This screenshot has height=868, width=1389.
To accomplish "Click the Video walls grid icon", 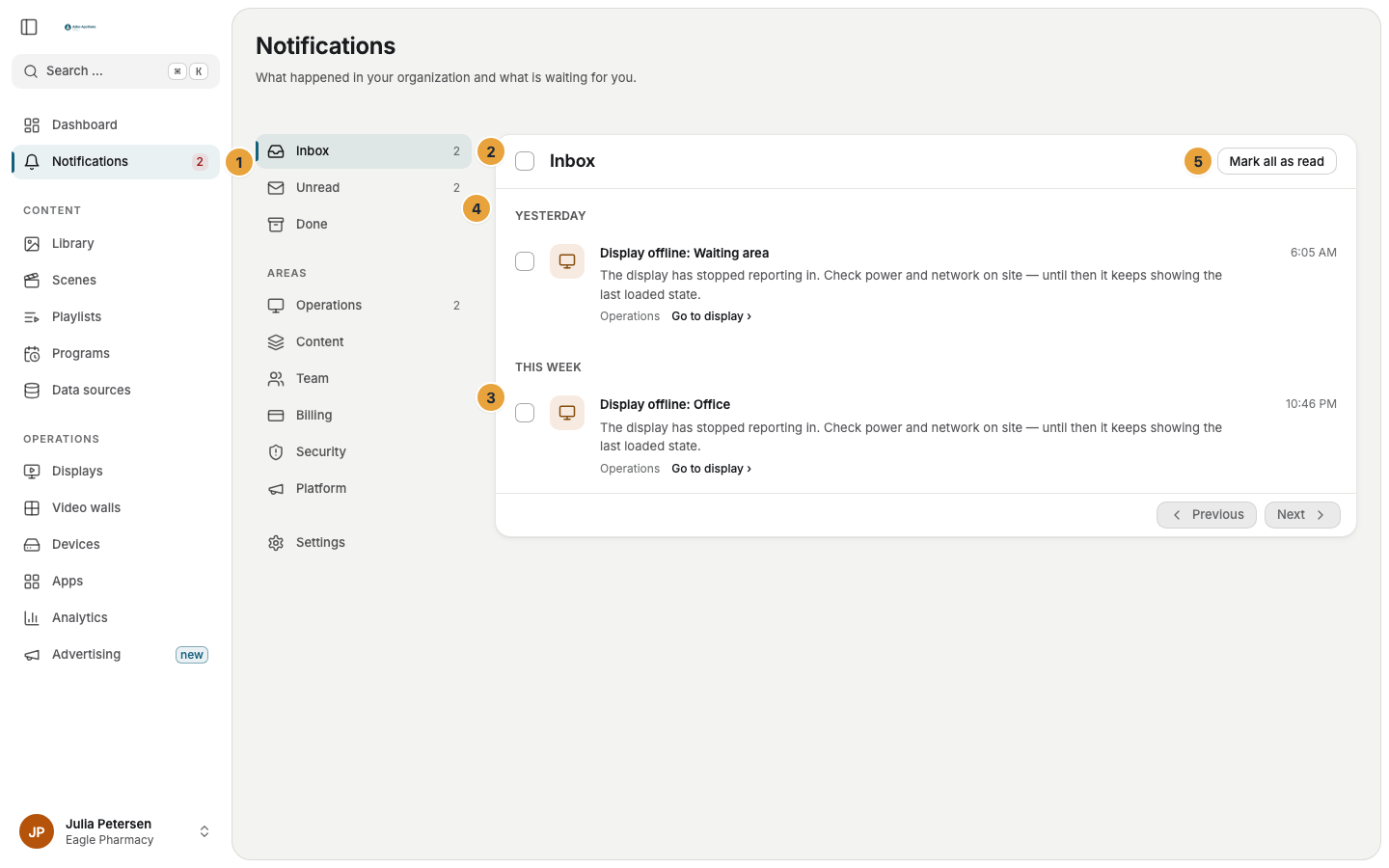I will (32, 508).
